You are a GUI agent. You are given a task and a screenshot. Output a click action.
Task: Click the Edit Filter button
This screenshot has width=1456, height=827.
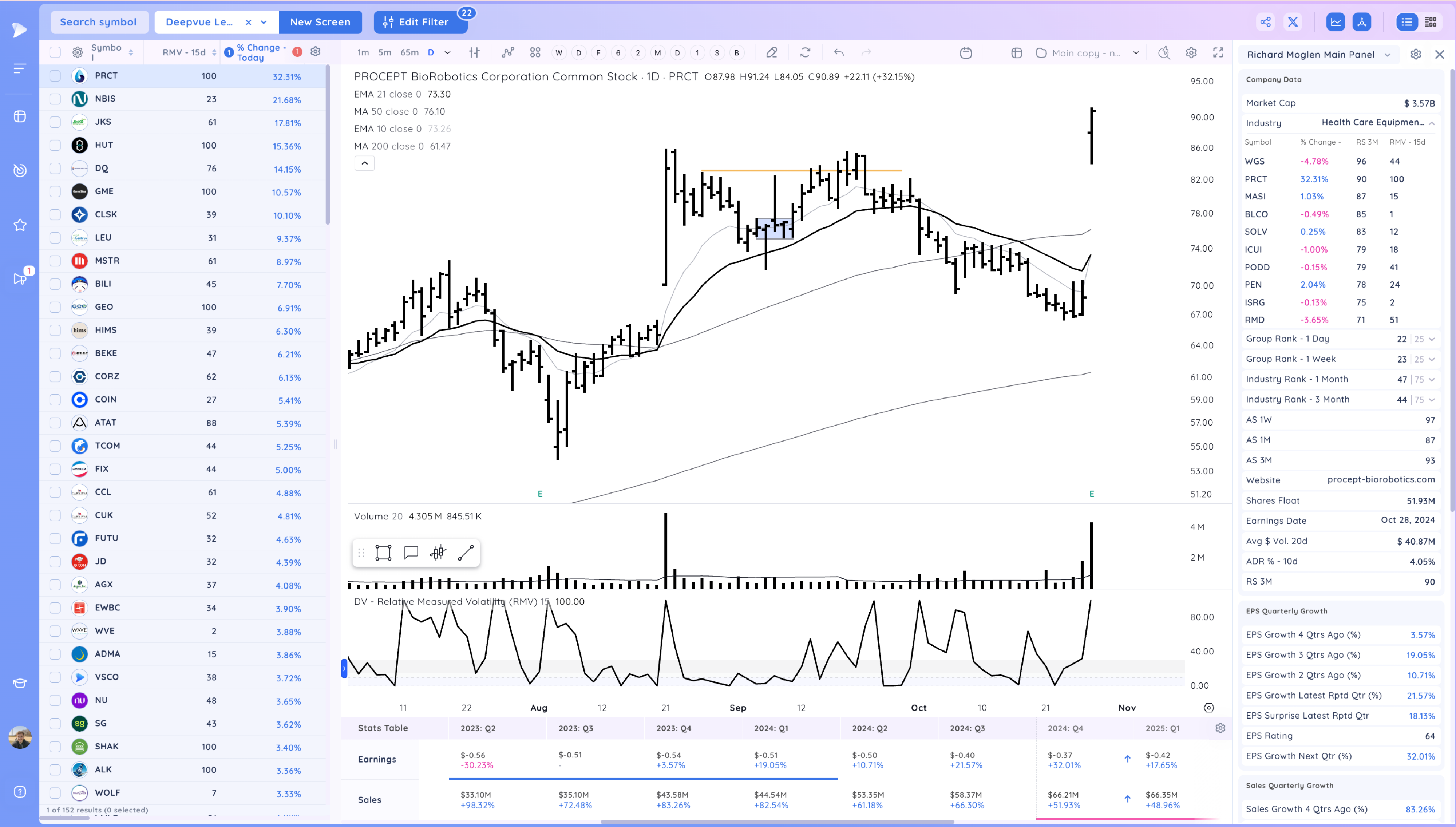[x=420, y=22]
